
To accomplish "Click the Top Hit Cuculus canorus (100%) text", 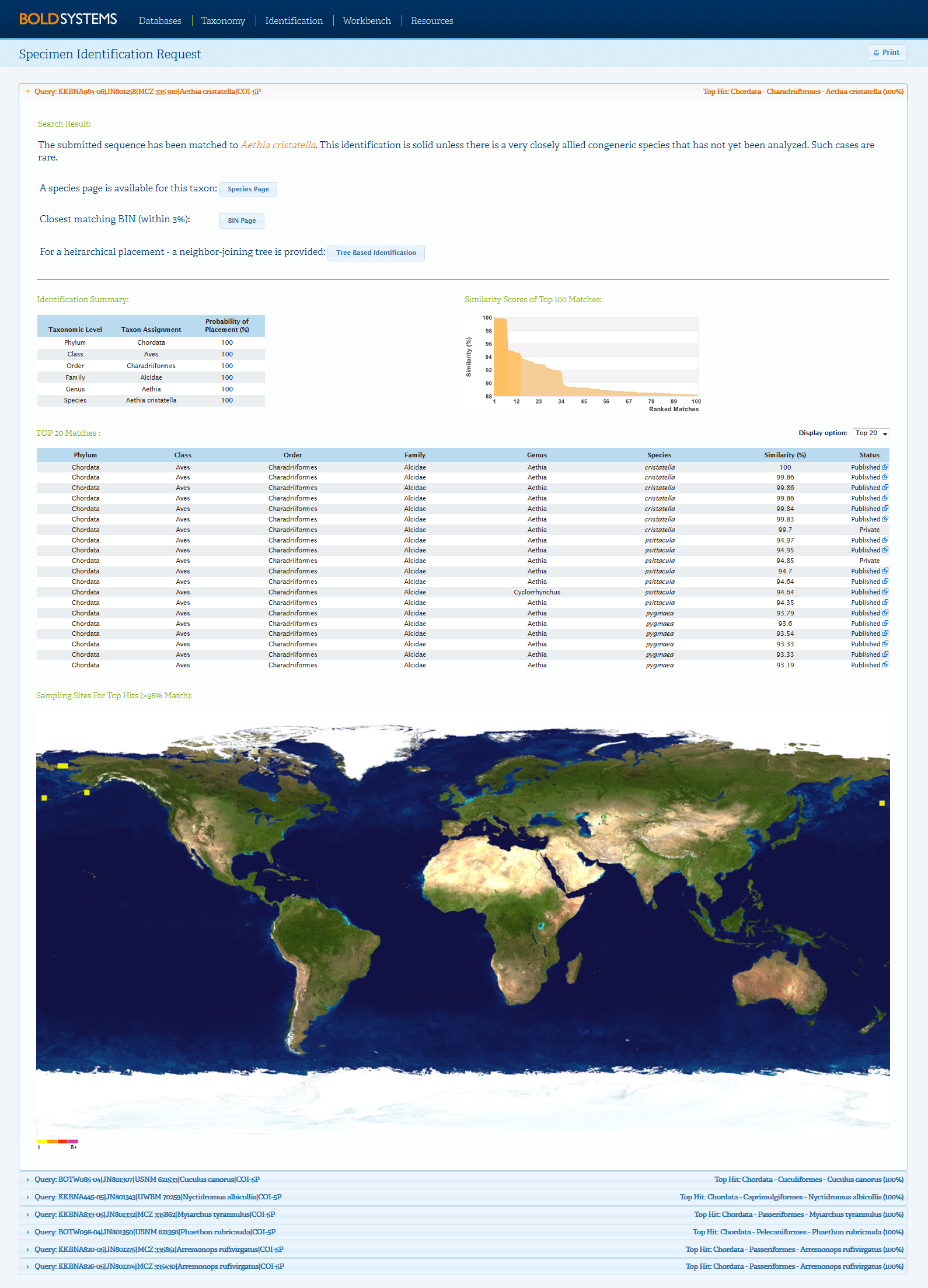I will [809, 1179].
